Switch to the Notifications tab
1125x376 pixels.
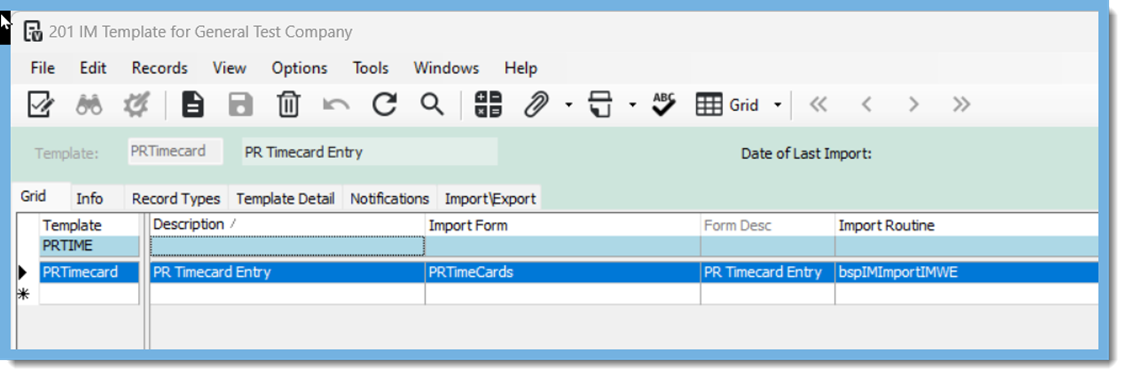(390, 199)
